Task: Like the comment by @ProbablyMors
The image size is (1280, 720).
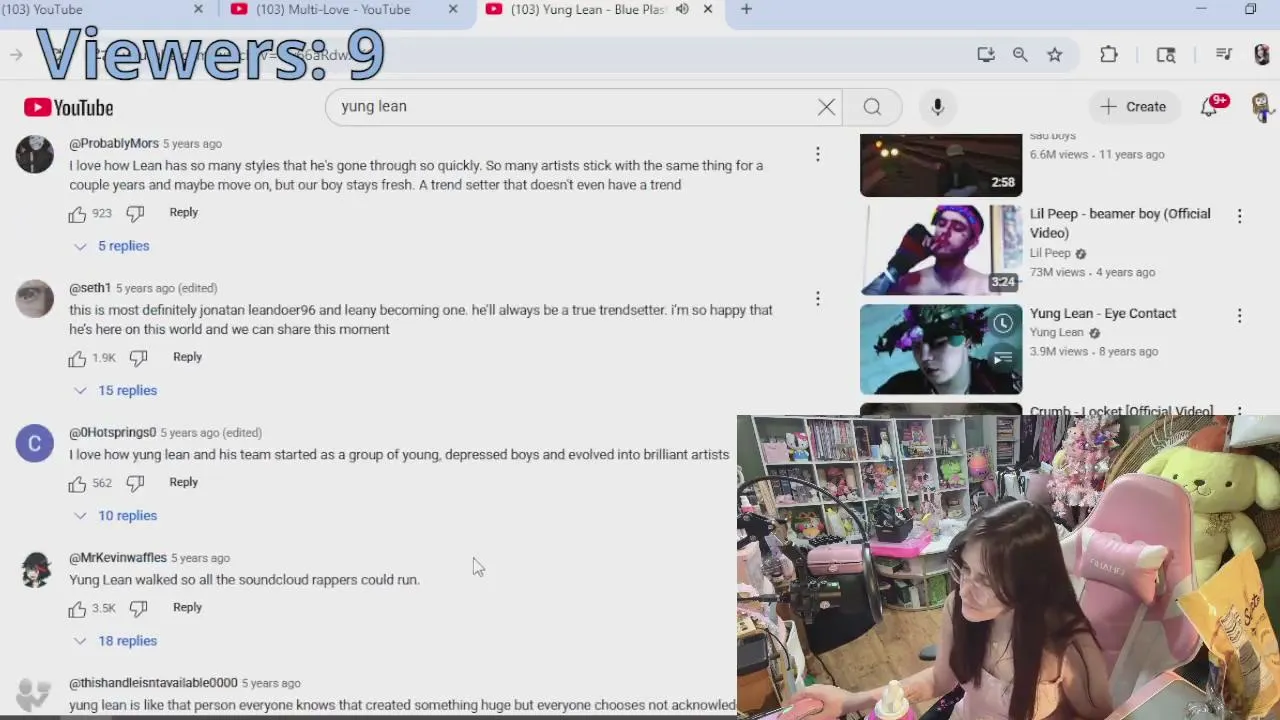Action: (78, 214)
